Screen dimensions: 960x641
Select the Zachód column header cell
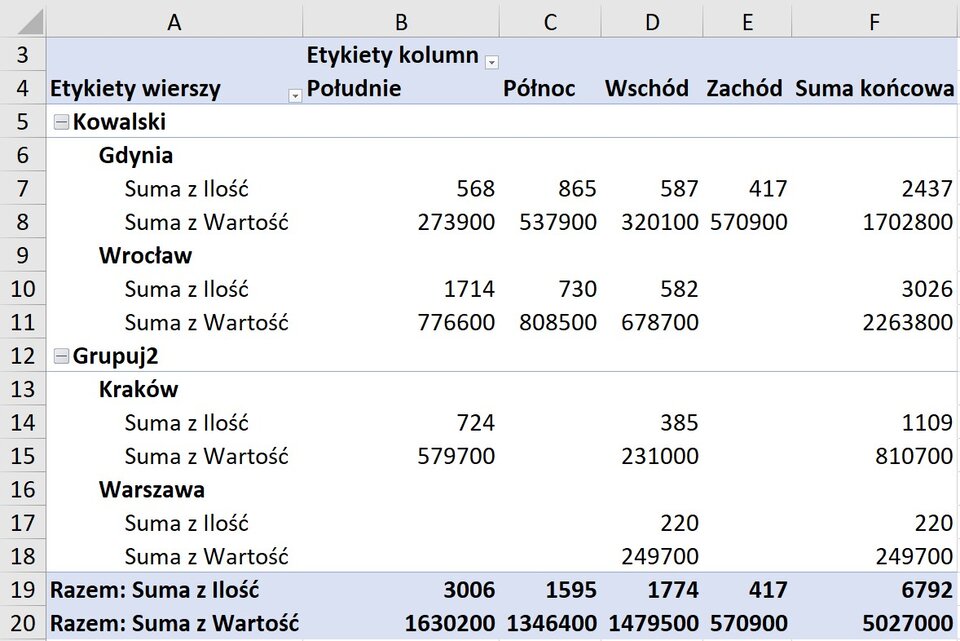tap(744, 88)
